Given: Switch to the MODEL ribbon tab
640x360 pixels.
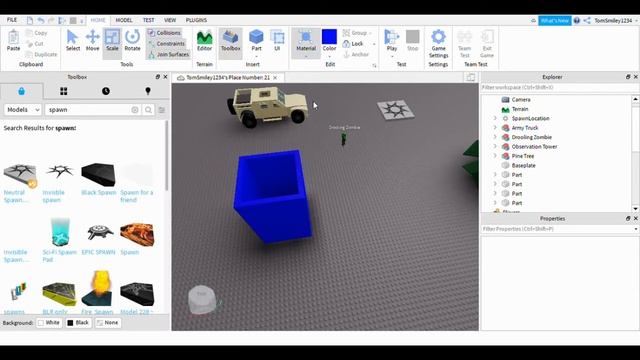Looking at the screenshot, I should click(124, 20).
